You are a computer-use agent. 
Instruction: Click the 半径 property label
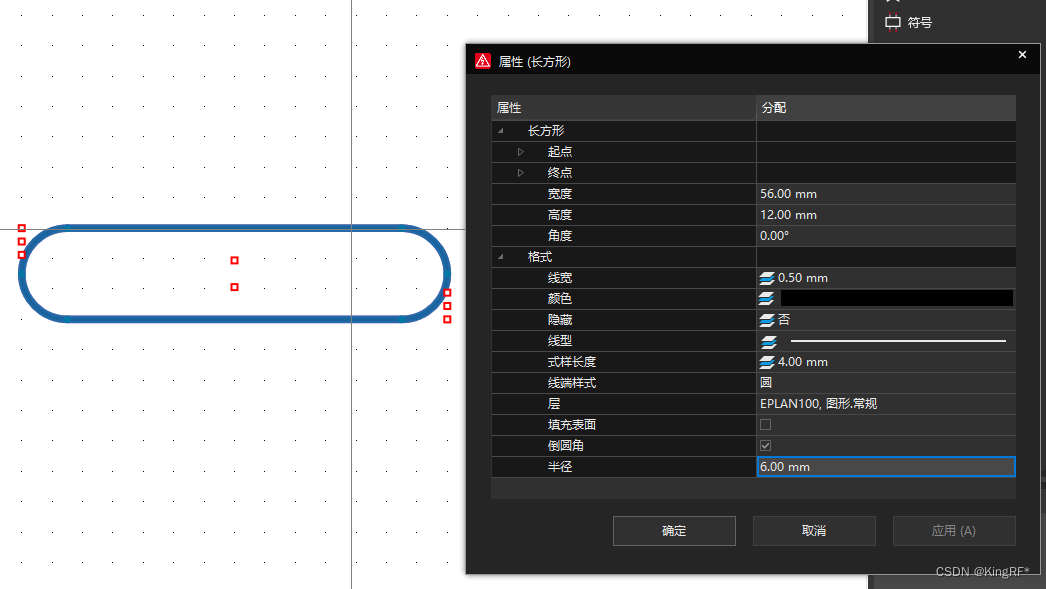(560, 467)
